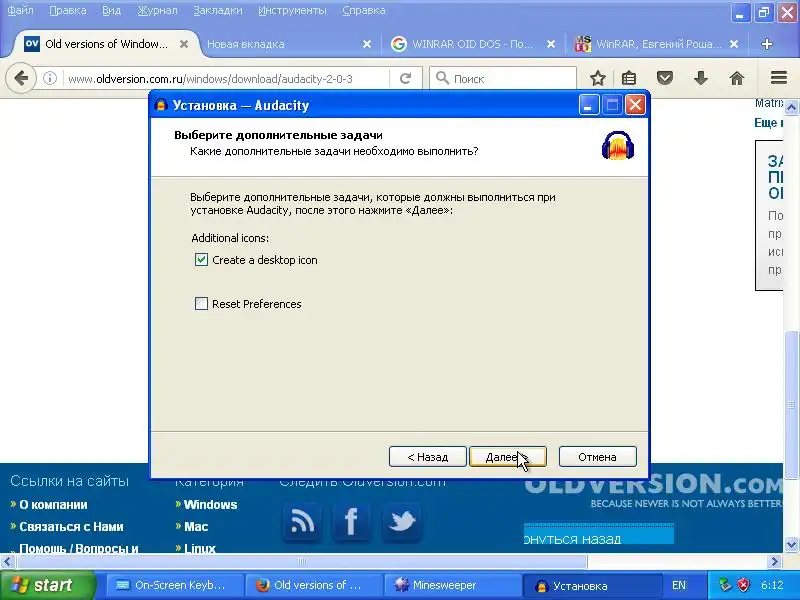
Task: Open the Linux category link
Action: [199, 548]
